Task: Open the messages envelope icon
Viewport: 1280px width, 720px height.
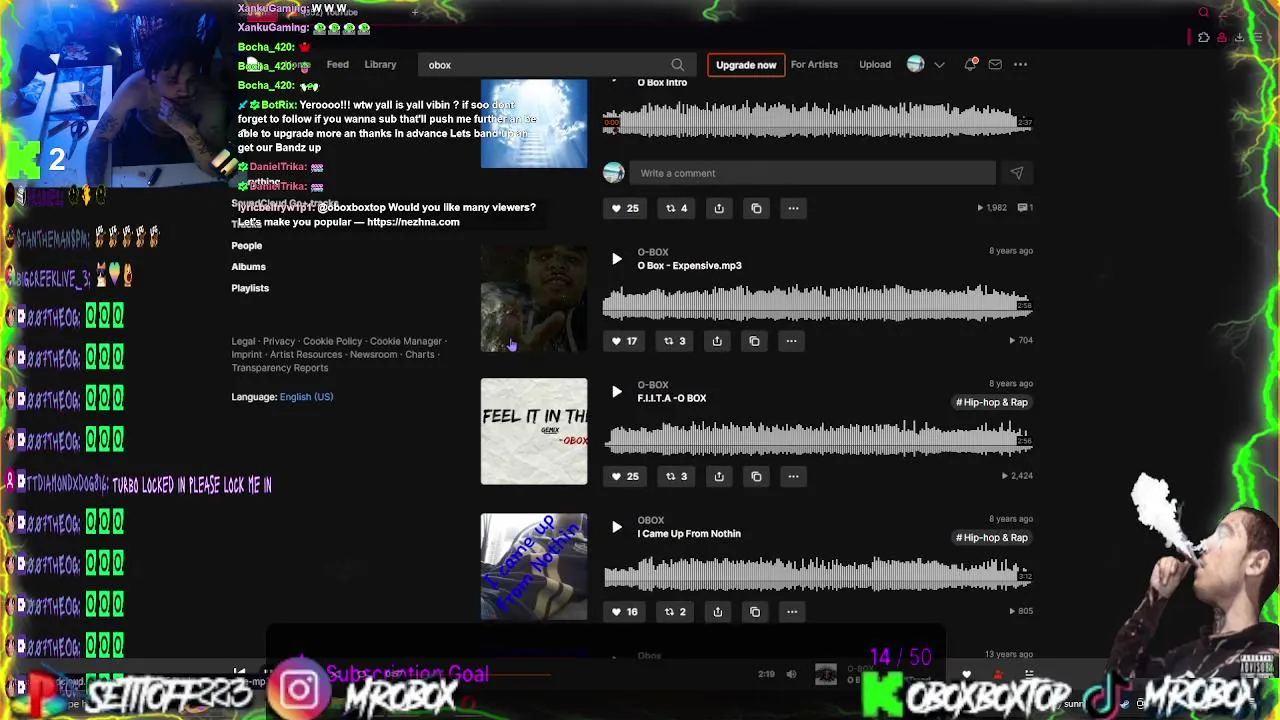Action: 995,65
